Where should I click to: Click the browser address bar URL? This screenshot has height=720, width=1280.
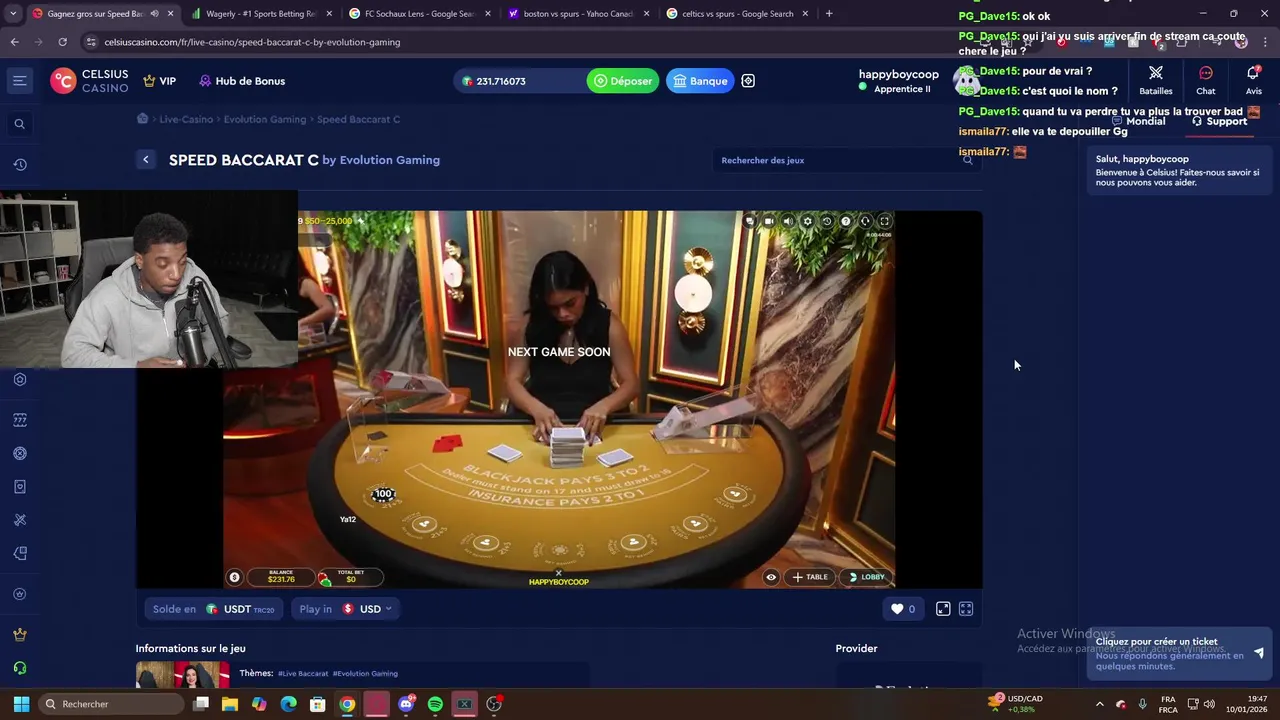click(x=252, y=42)
